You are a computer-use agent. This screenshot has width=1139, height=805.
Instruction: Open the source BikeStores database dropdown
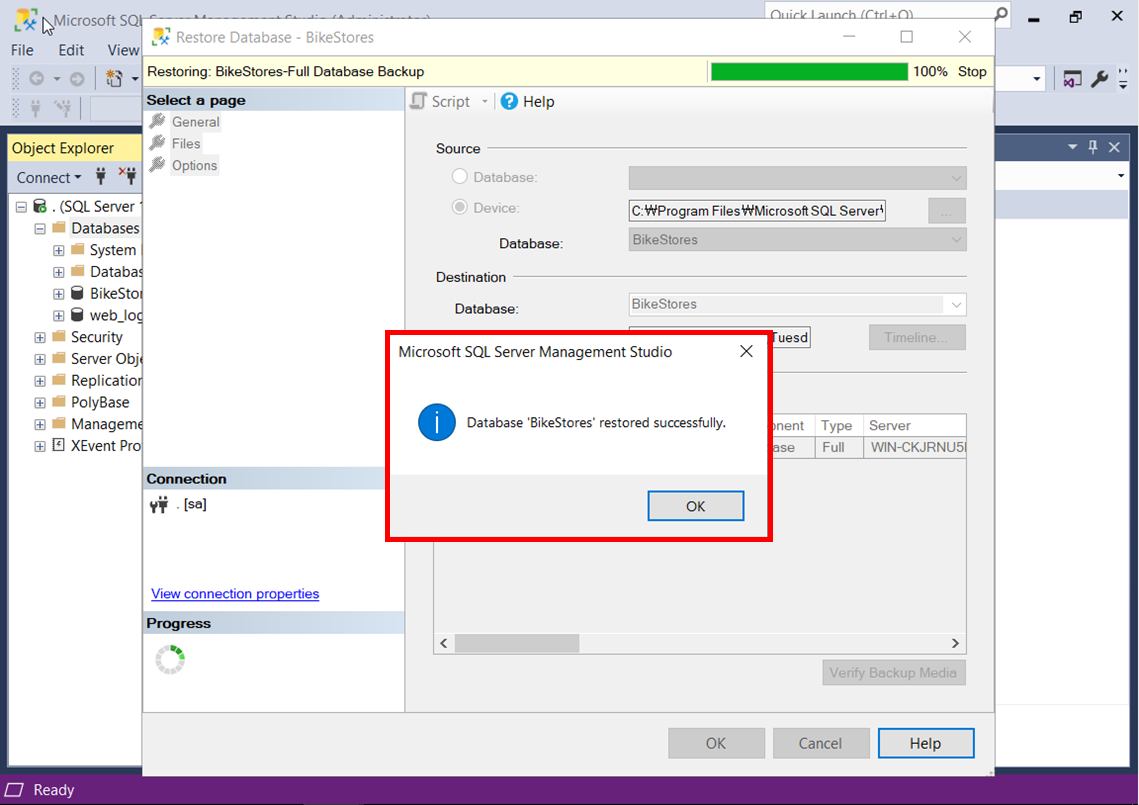[x=797, y=240]
